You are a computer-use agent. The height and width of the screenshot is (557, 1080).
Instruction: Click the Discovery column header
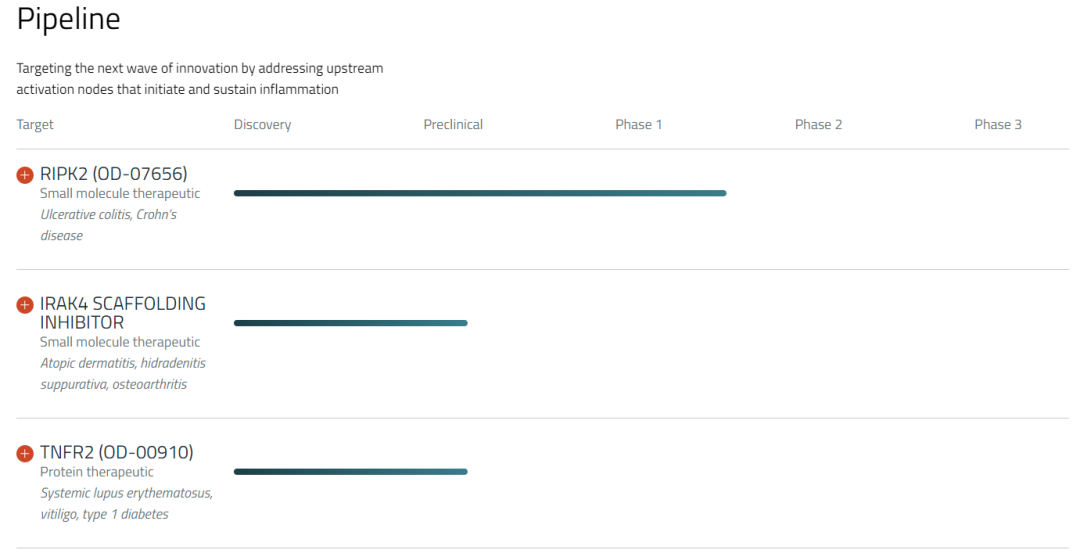[262, 125]
